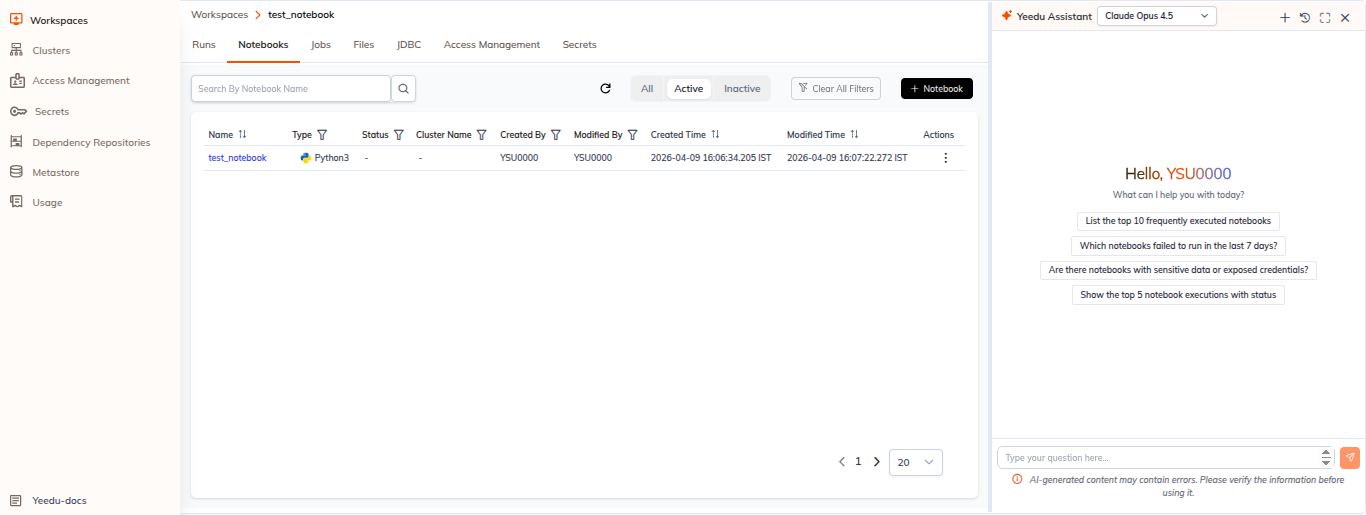Screen dimensions: 1366x515
Task: Go to previous page arrow
Action: point(842,462)
